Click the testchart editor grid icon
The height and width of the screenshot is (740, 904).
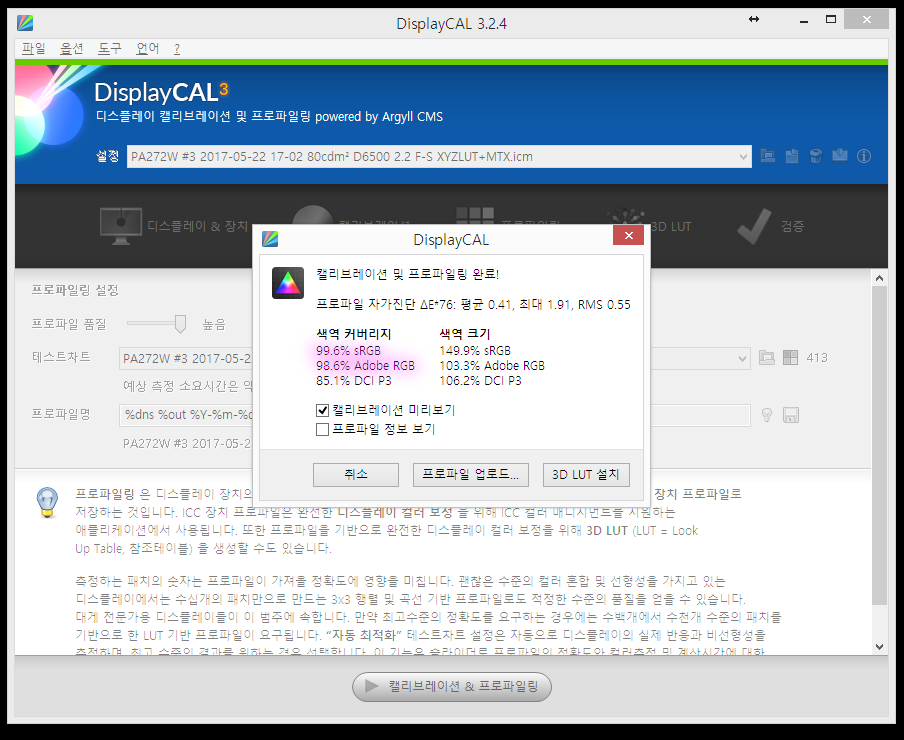(791, 358)
